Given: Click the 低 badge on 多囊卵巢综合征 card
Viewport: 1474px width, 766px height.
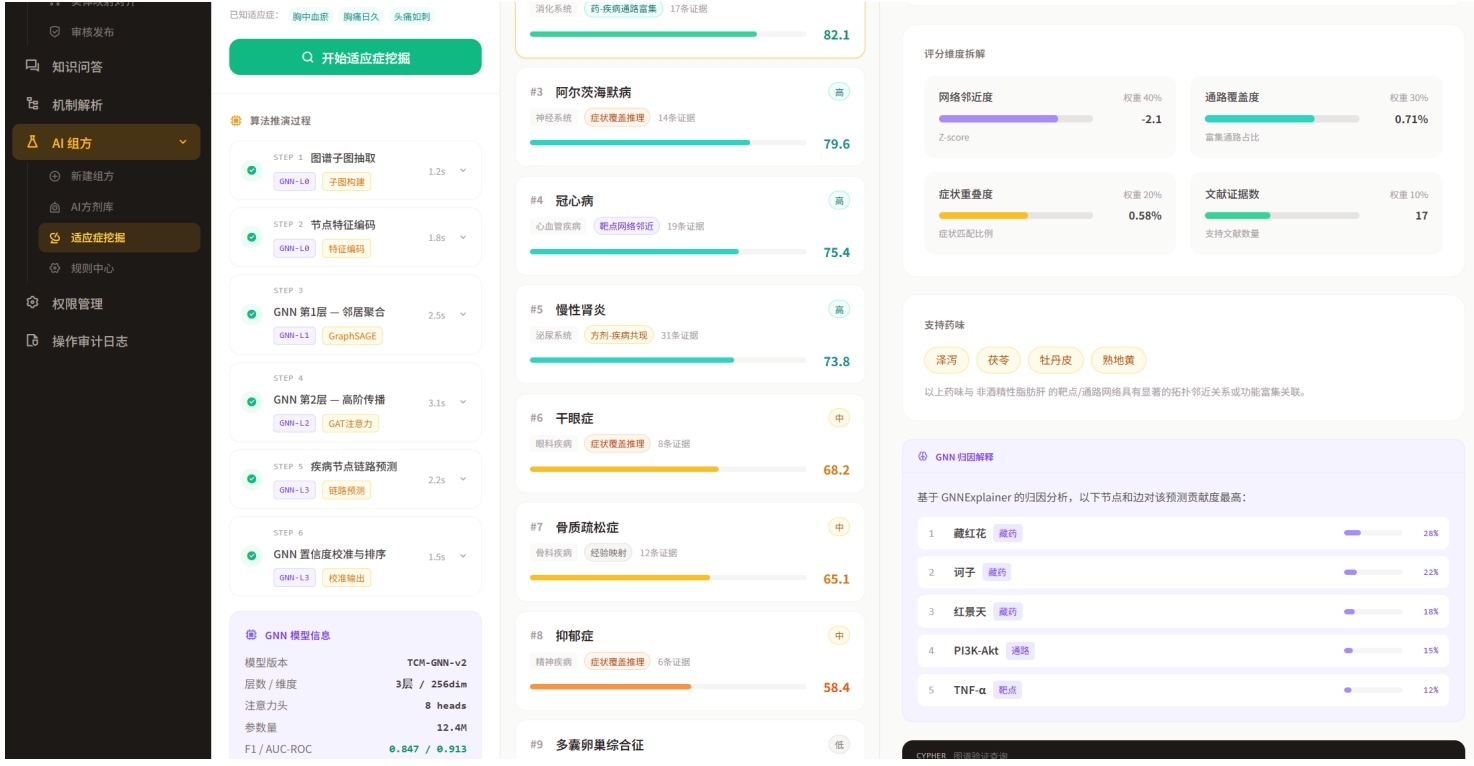Looking at the screenshot, I should coord(839,745).
